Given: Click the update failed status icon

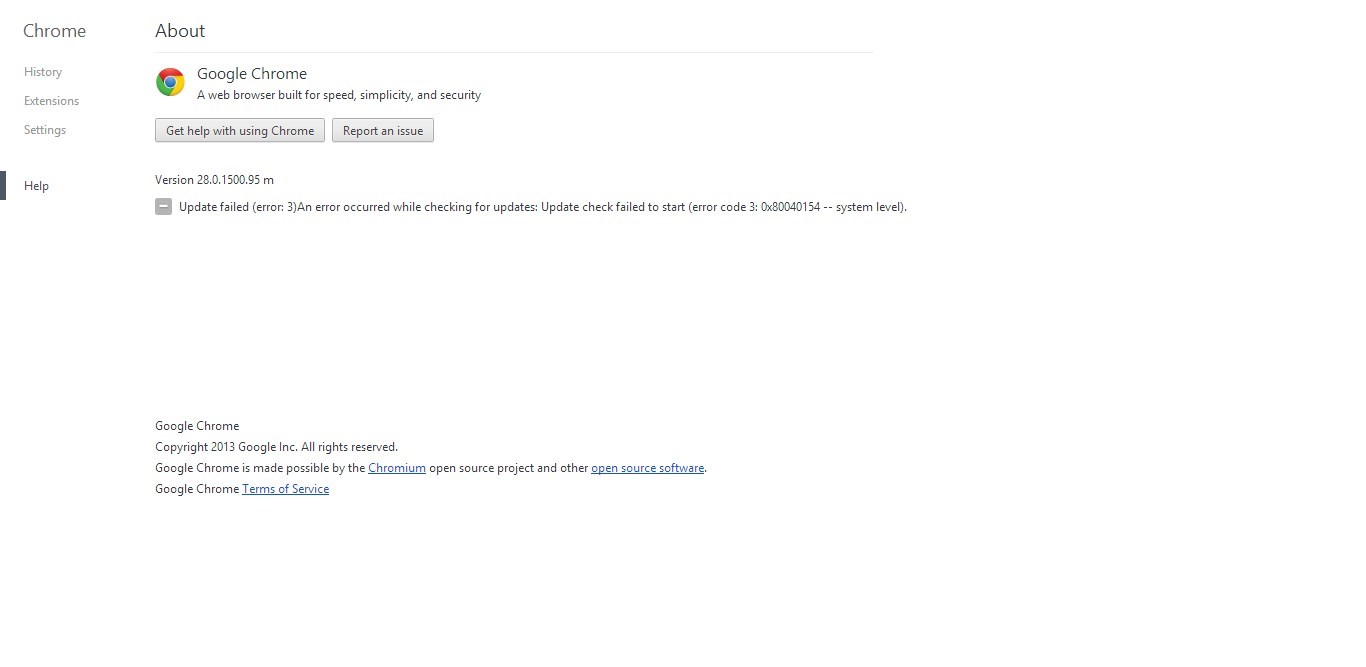Looking at the screenshot, I should [x=163, y=207].
